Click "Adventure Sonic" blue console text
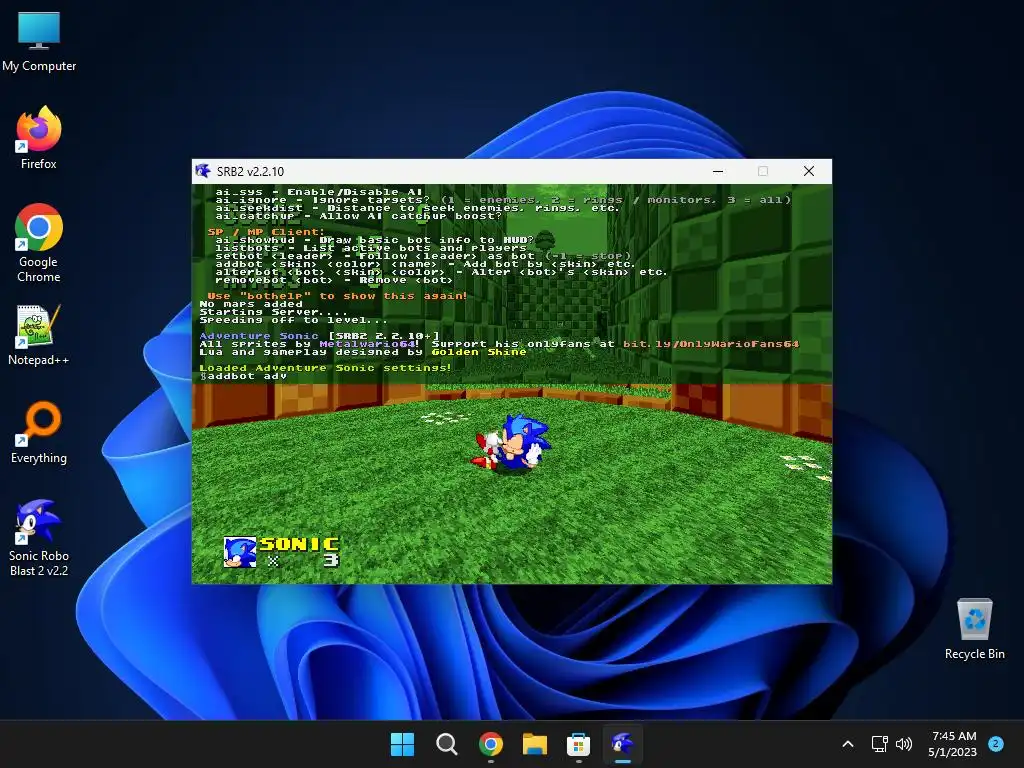 [x=259, y=336]
